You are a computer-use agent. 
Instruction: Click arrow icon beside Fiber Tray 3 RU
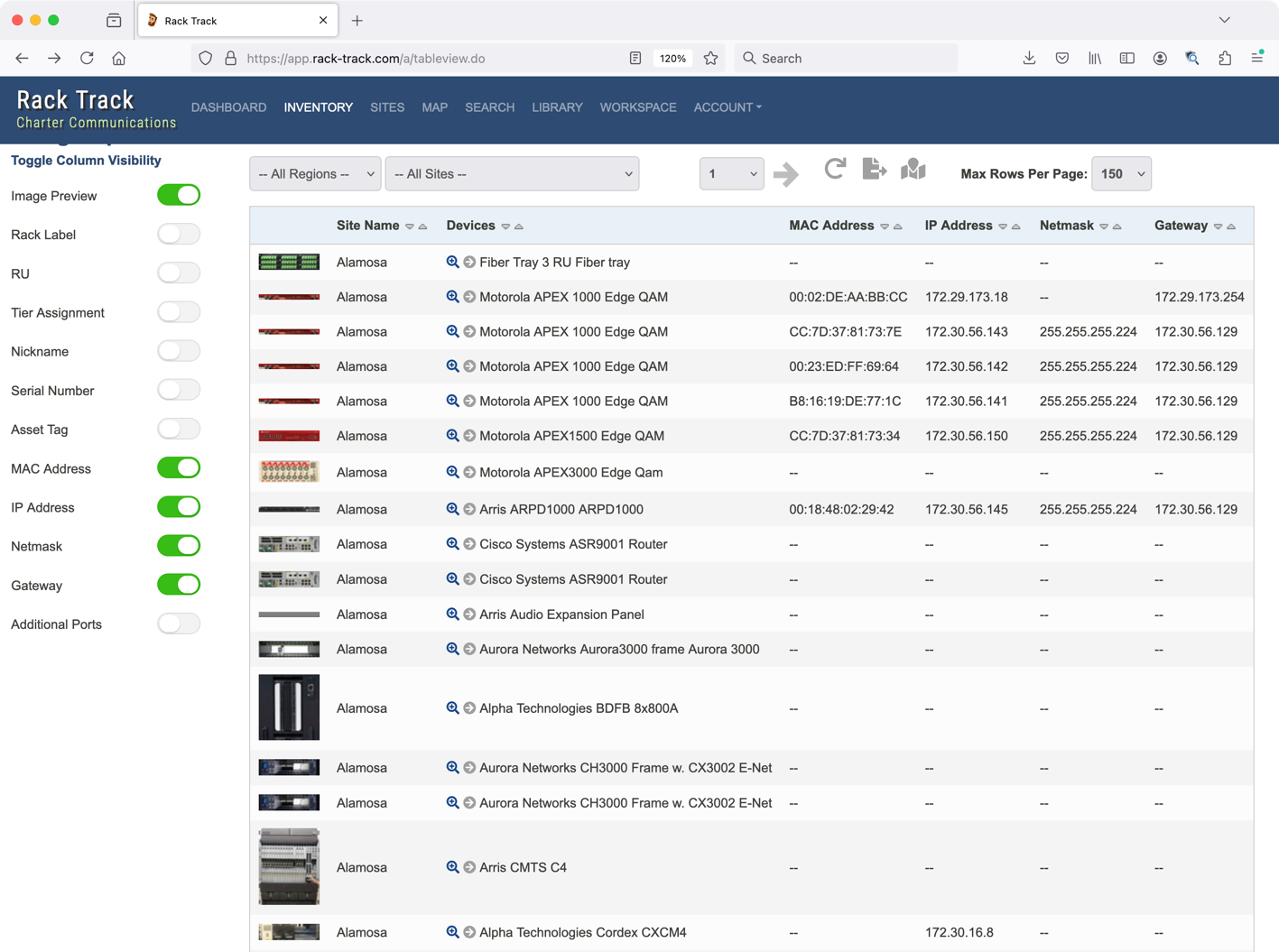click(x=469, y=262)
